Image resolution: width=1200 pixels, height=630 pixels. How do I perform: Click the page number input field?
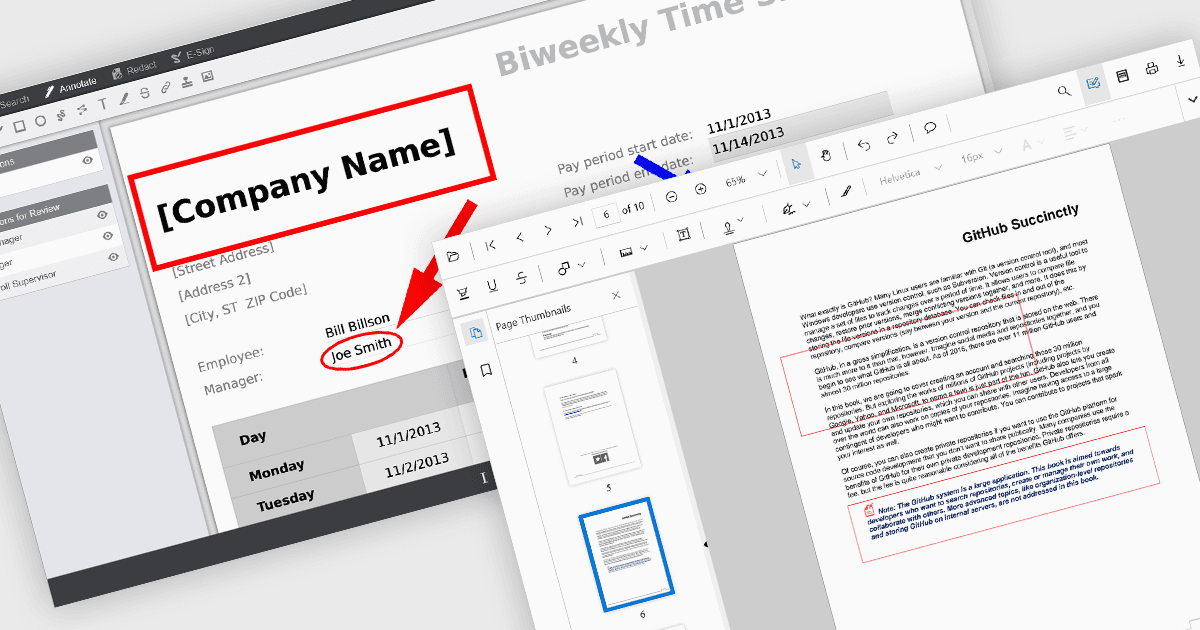[x=606, y=212]
